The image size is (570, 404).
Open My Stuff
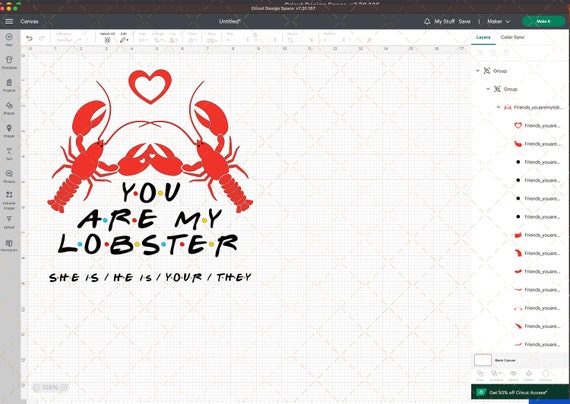coord(444,21)
